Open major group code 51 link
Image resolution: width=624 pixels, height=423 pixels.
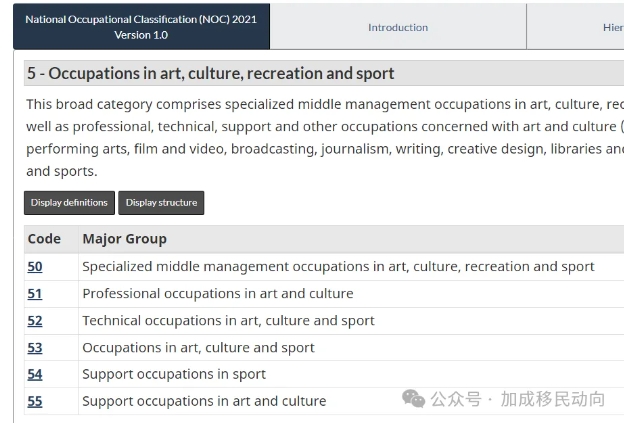[x=35, y=294]
